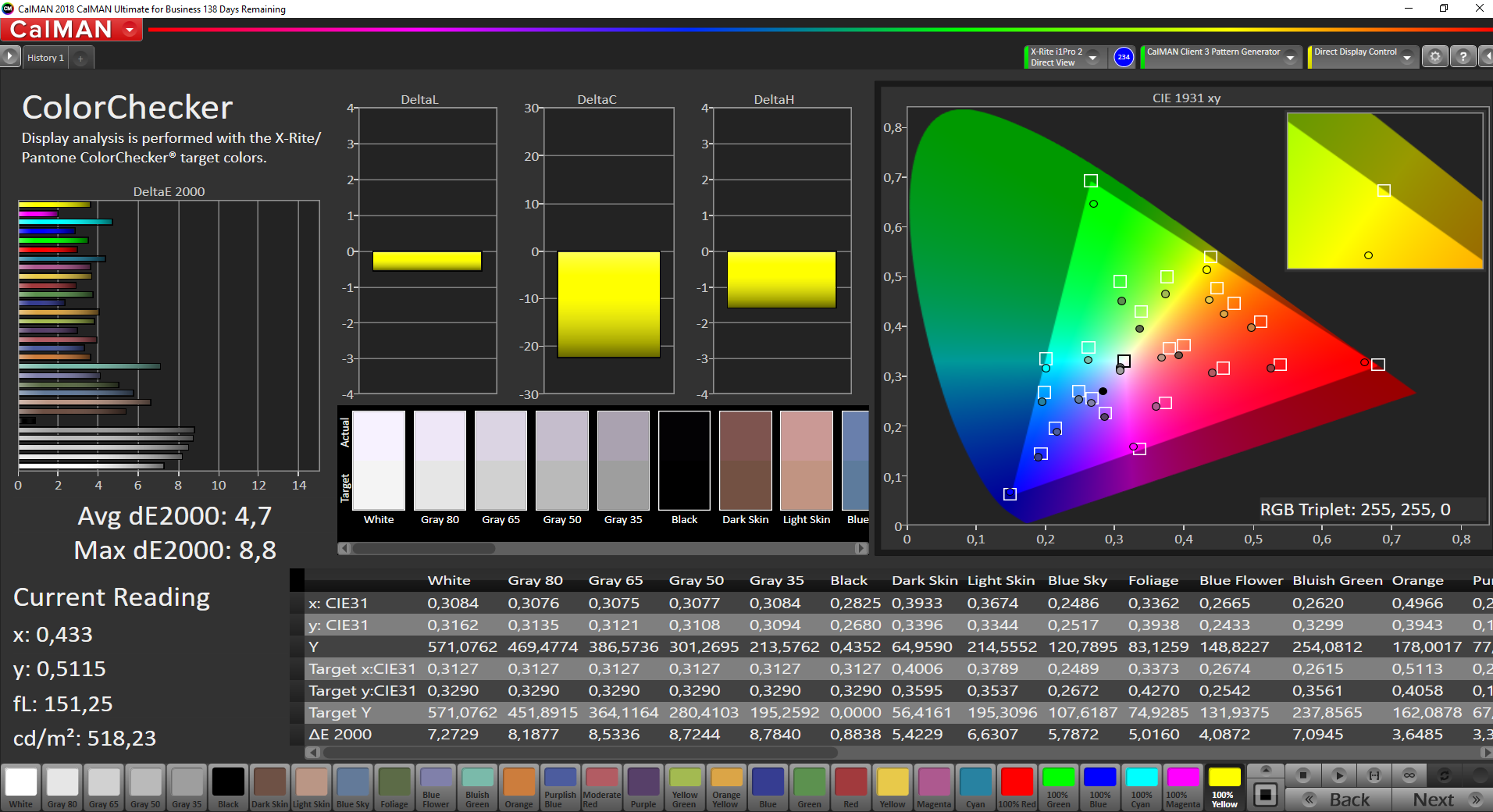
Task: Start the read series bracket button
Action: click(1374, 775)
